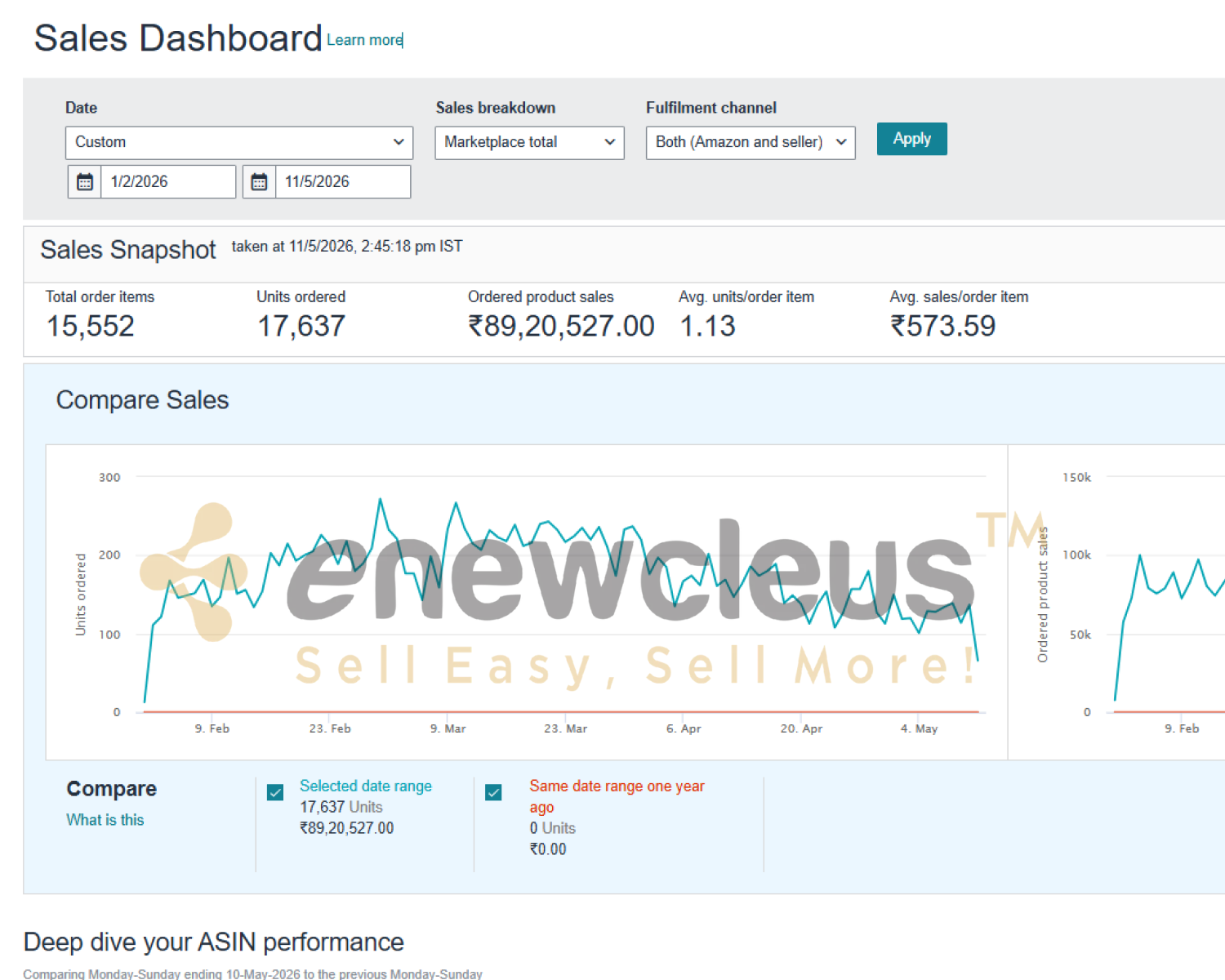
Task: Click the 6. Apr label on units chart
Action: coord(684,728)
